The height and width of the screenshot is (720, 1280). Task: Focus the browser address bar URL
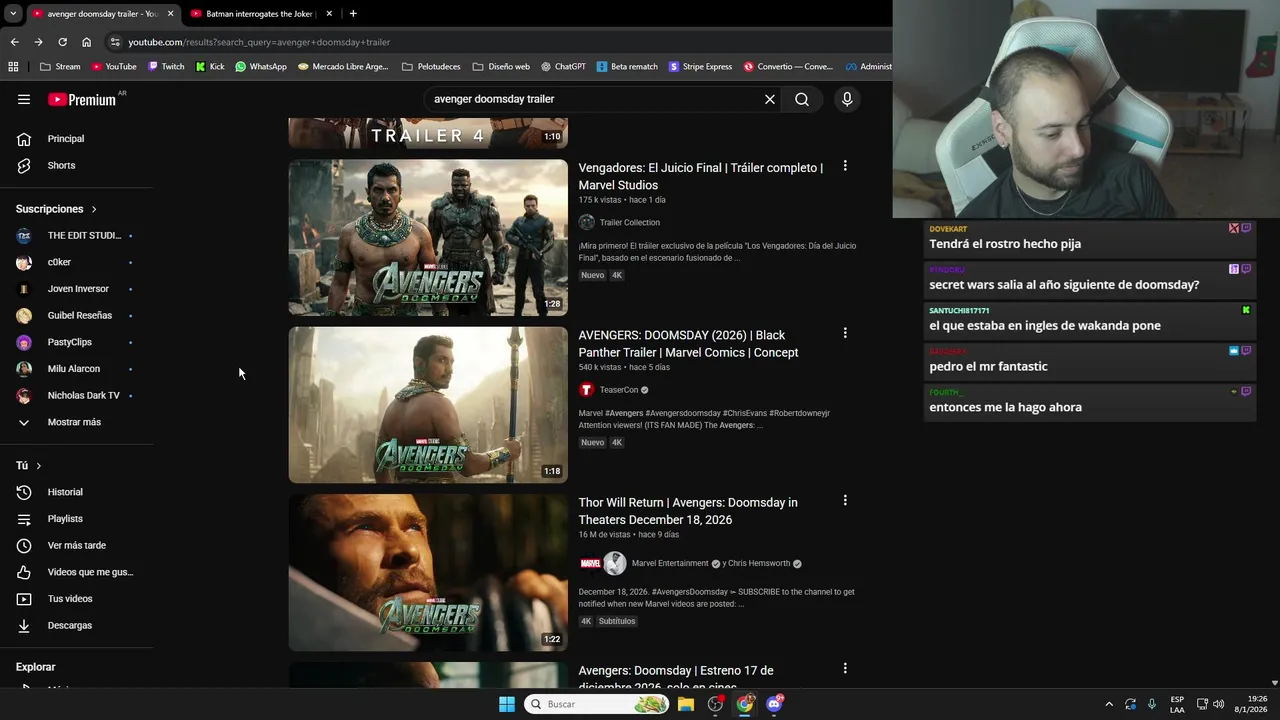coord(258,42)
